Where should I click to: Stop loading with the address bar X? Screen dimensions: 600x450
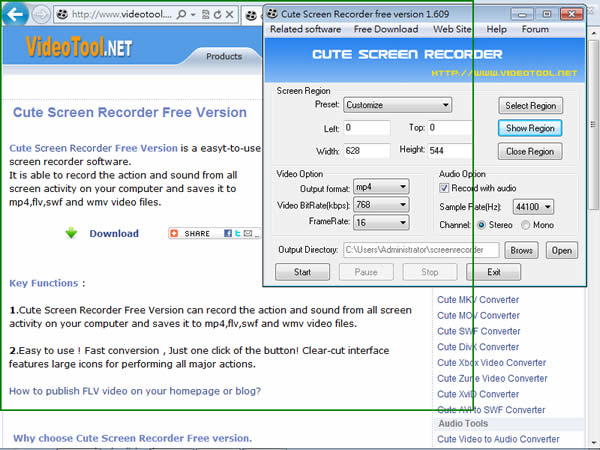[x=230, y=15]
